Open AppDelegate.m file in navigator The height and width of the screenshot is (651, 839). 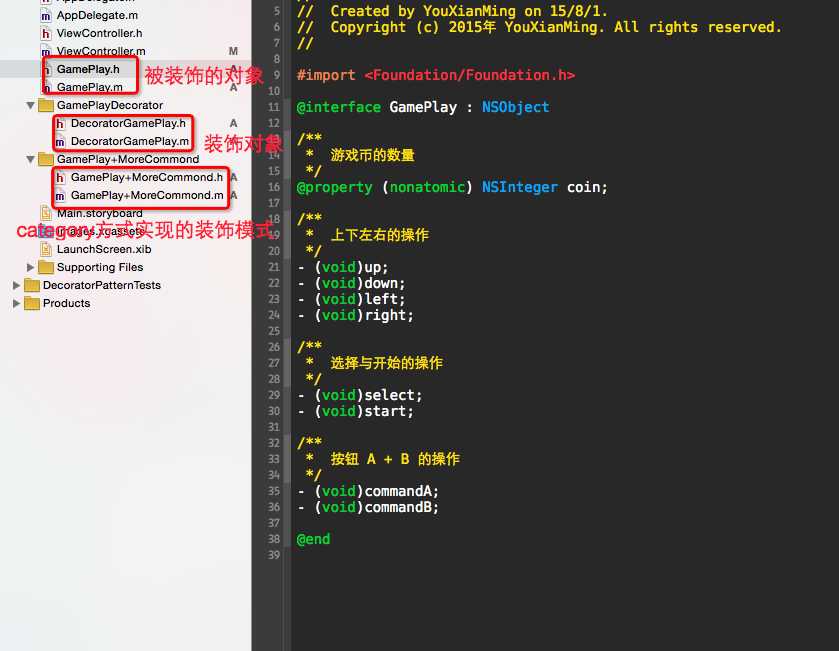tap(97, 16)
